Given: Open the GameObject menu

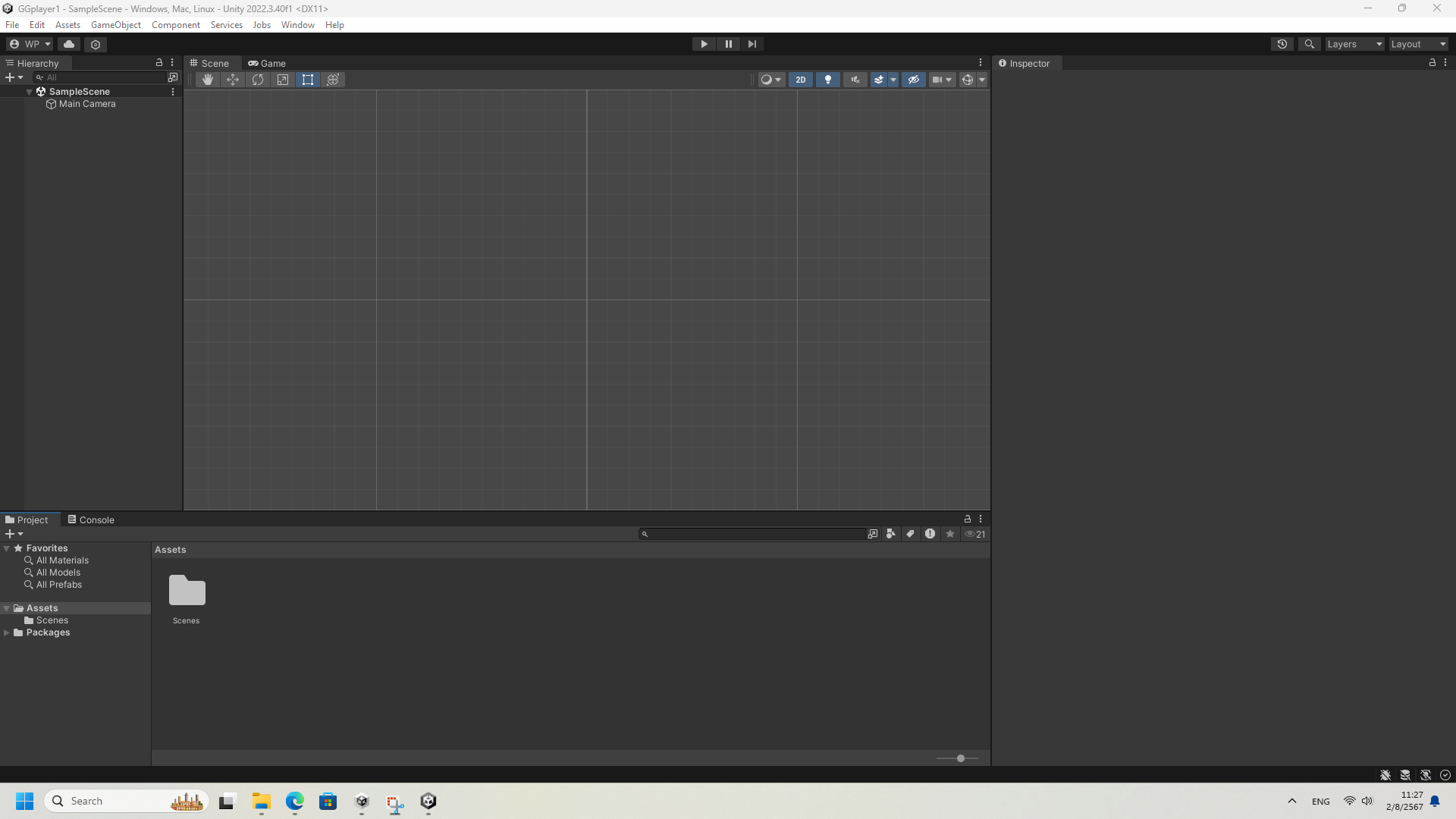Looking at the screenshot, I should point(115,25).
